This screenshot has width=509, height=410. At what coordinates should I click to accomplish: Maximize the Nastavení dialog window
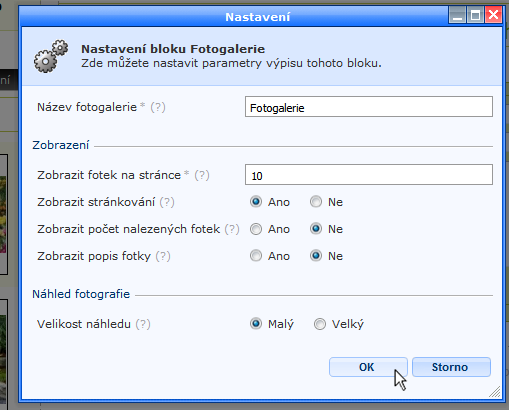[x=475, y=15]
